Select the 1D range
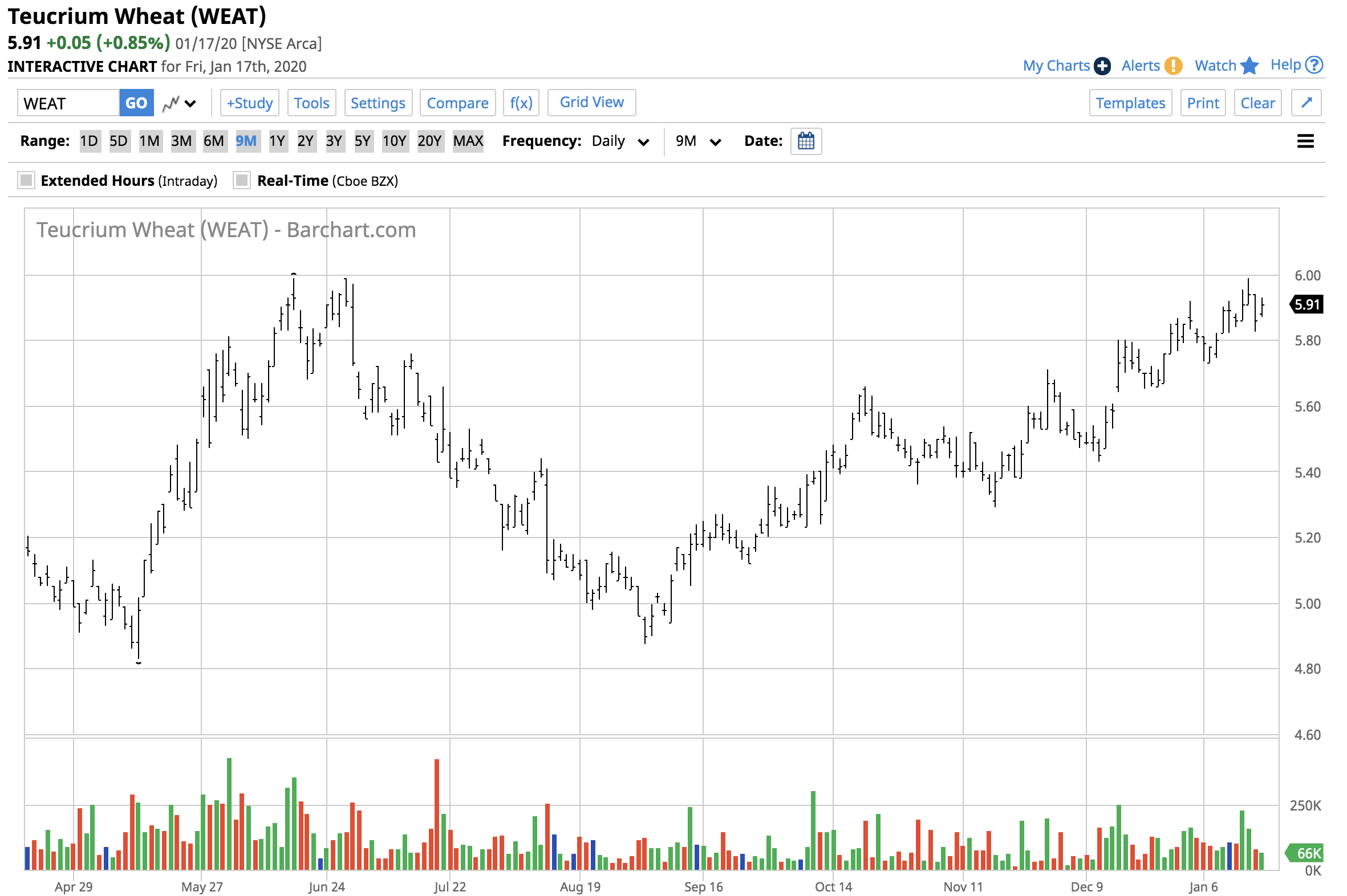 89,141
